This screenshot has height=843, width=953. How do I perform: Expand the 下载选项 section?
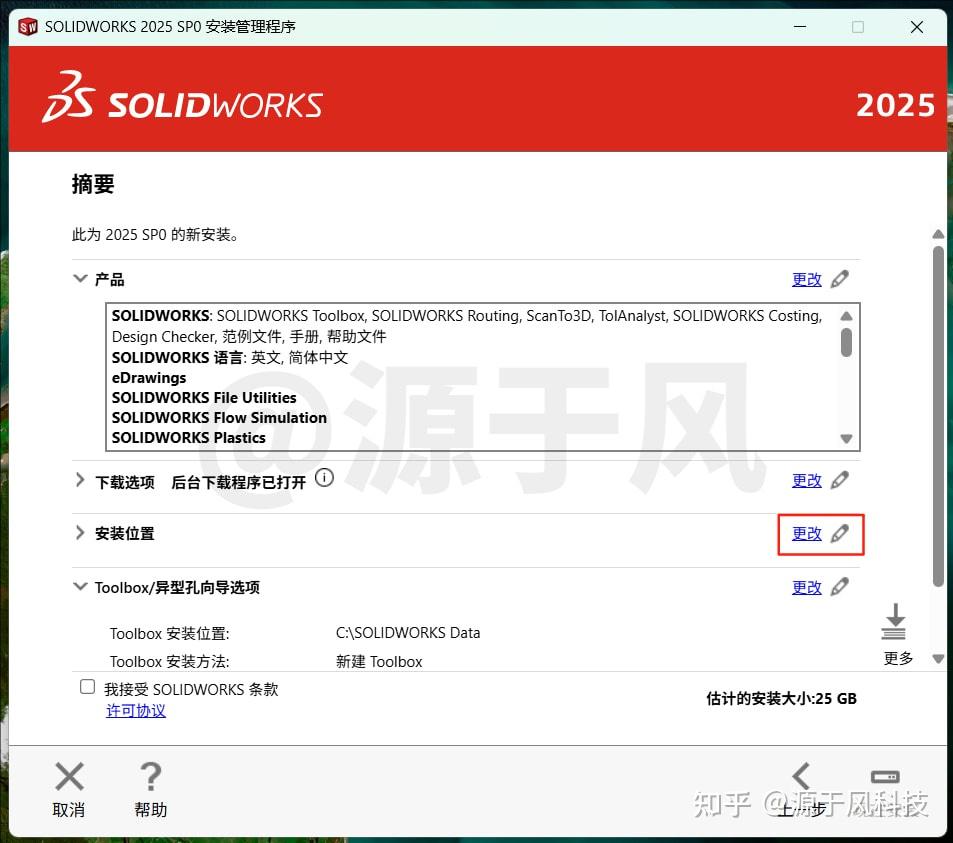pos(80,480)
